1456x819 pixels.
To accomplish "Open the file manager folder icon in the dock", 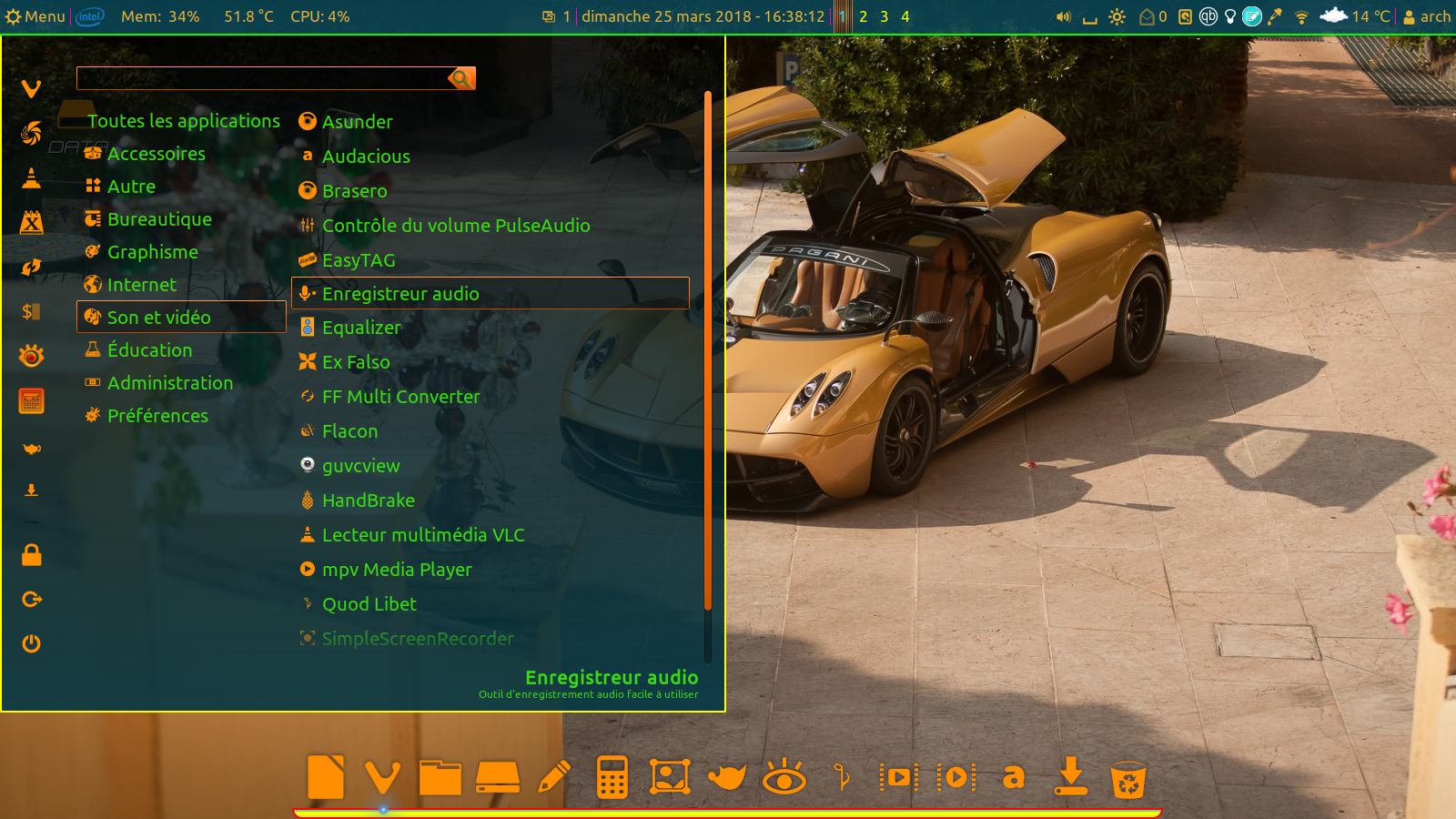I will pos(440,778).
